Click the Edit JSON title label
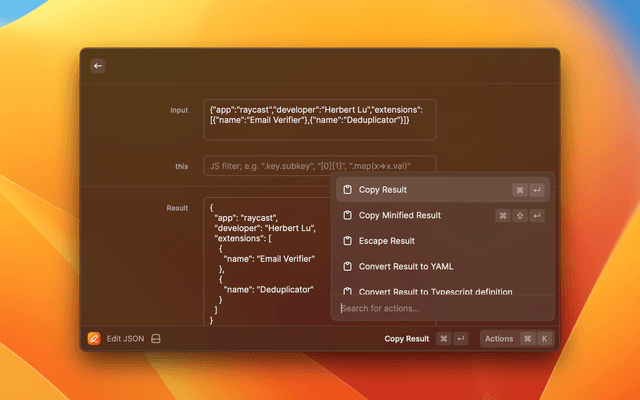The image size is (640, 400). (x=126, y=339)
